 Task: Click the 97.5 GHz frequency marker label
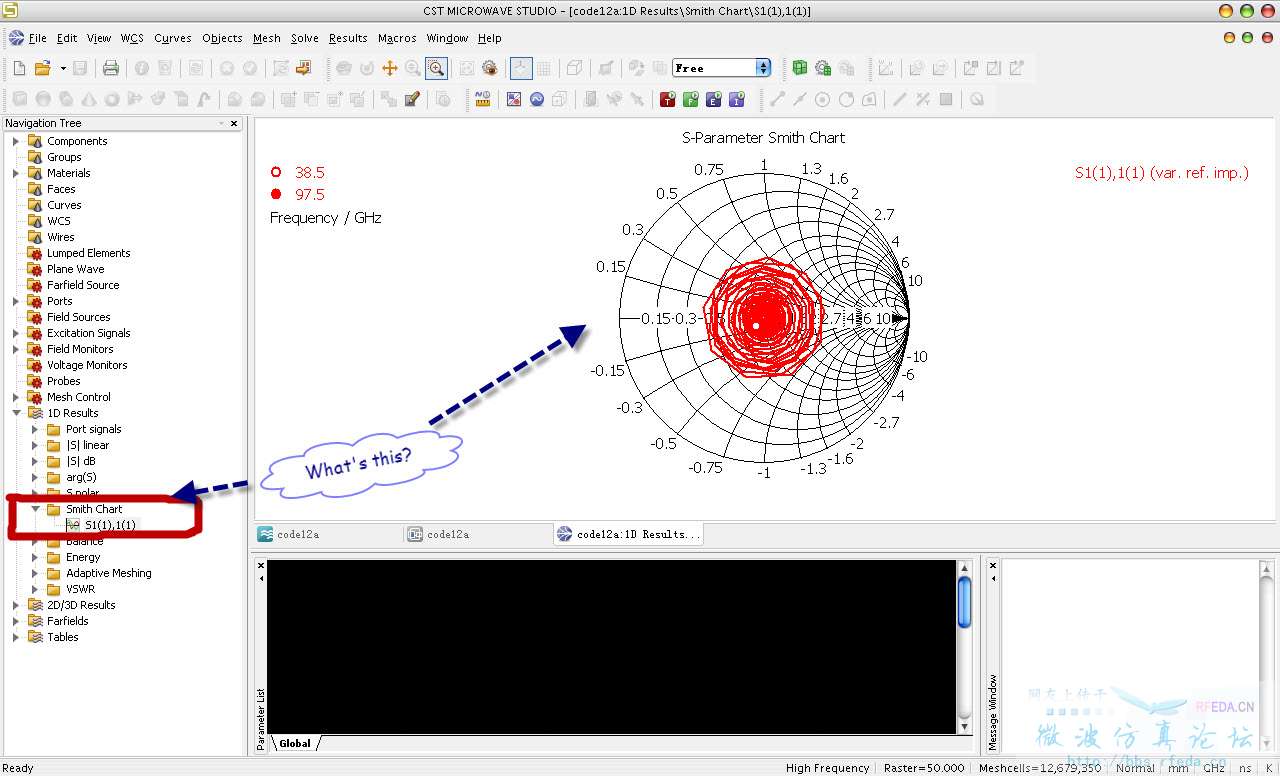pos(310,194)
